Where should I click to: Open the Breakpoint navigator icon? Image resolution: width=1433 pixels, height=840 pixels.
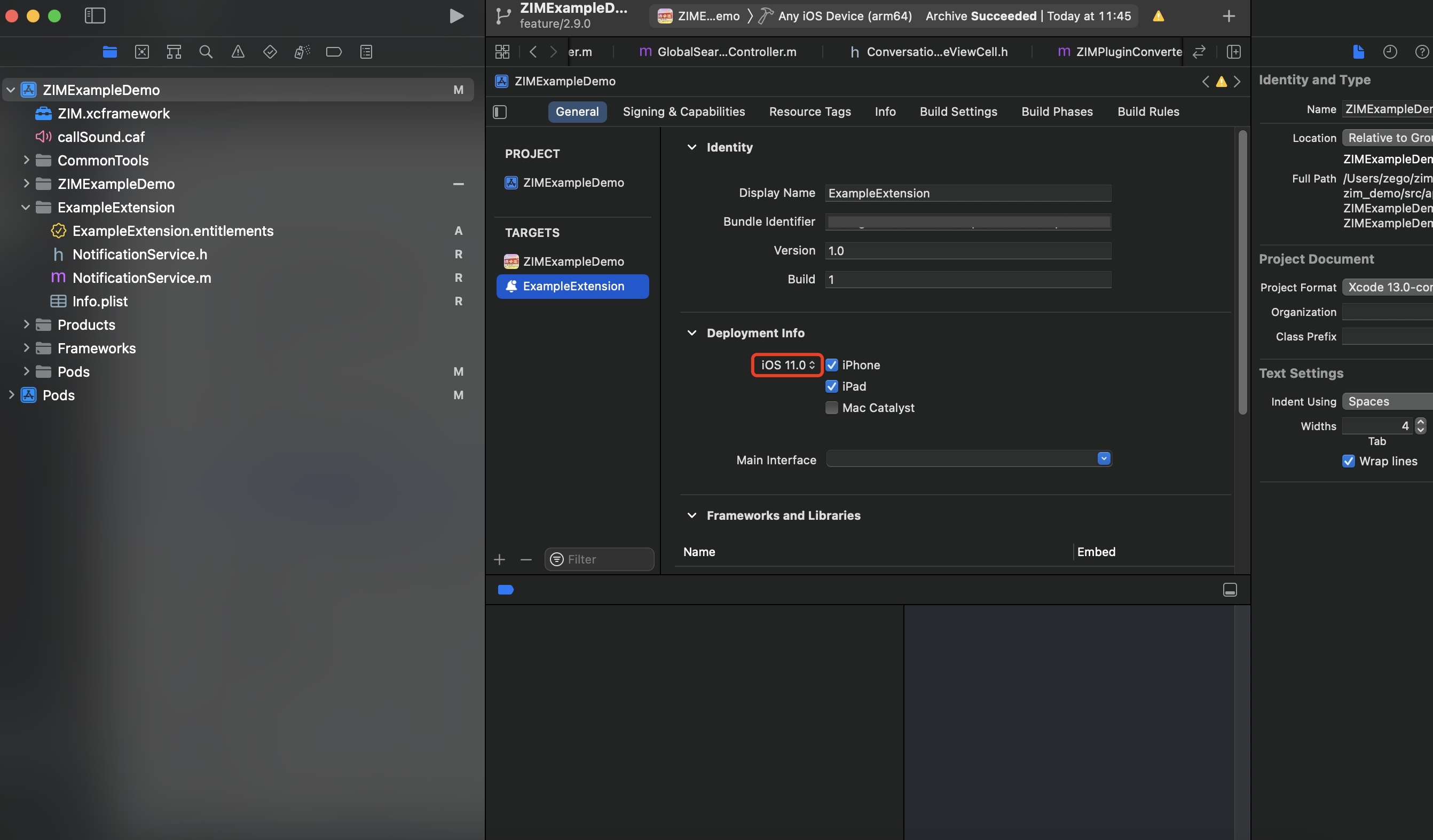(334, 52)
